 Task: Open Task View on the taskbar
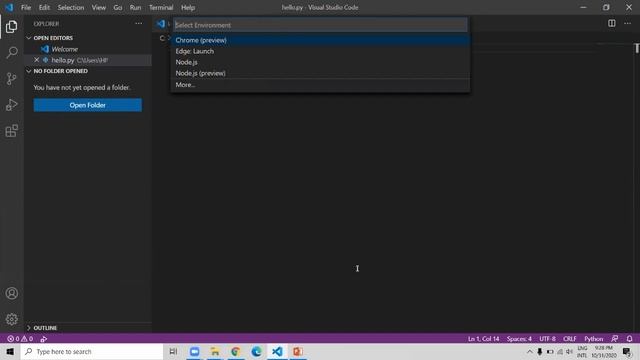173,351
